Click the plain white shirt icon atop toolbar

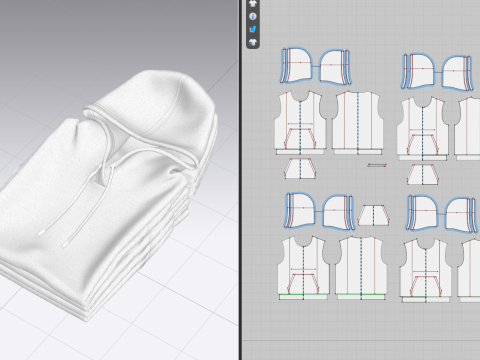coord(253,3)
